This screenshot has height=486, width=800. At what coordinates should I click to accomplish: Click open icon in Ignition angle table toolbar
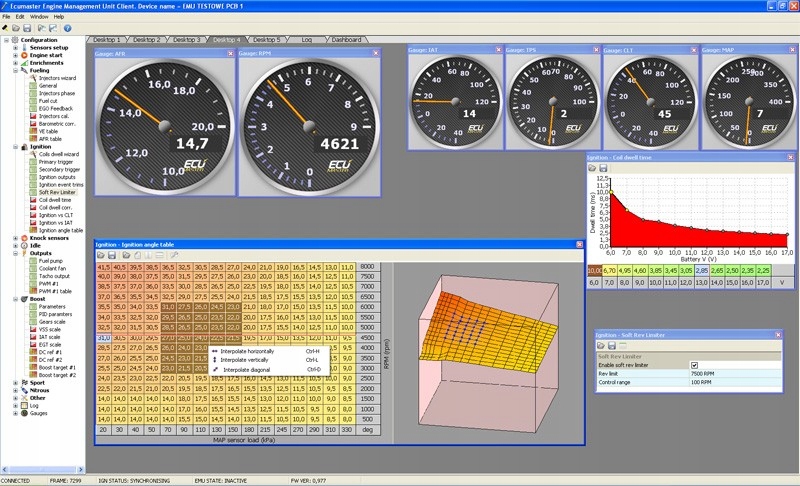[100, 256]
